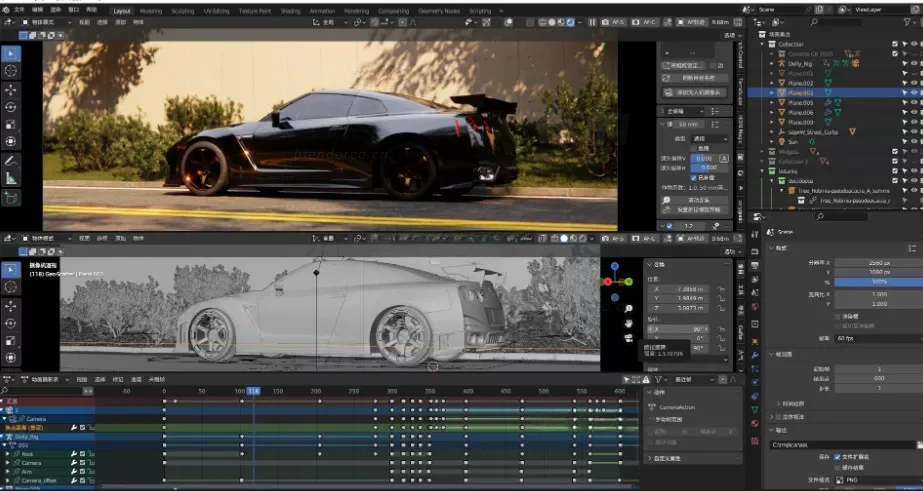This screenshot has height=491, width=923.
Task: Collapse the botaniq collection in the outliner
Action: click(763, 171)
